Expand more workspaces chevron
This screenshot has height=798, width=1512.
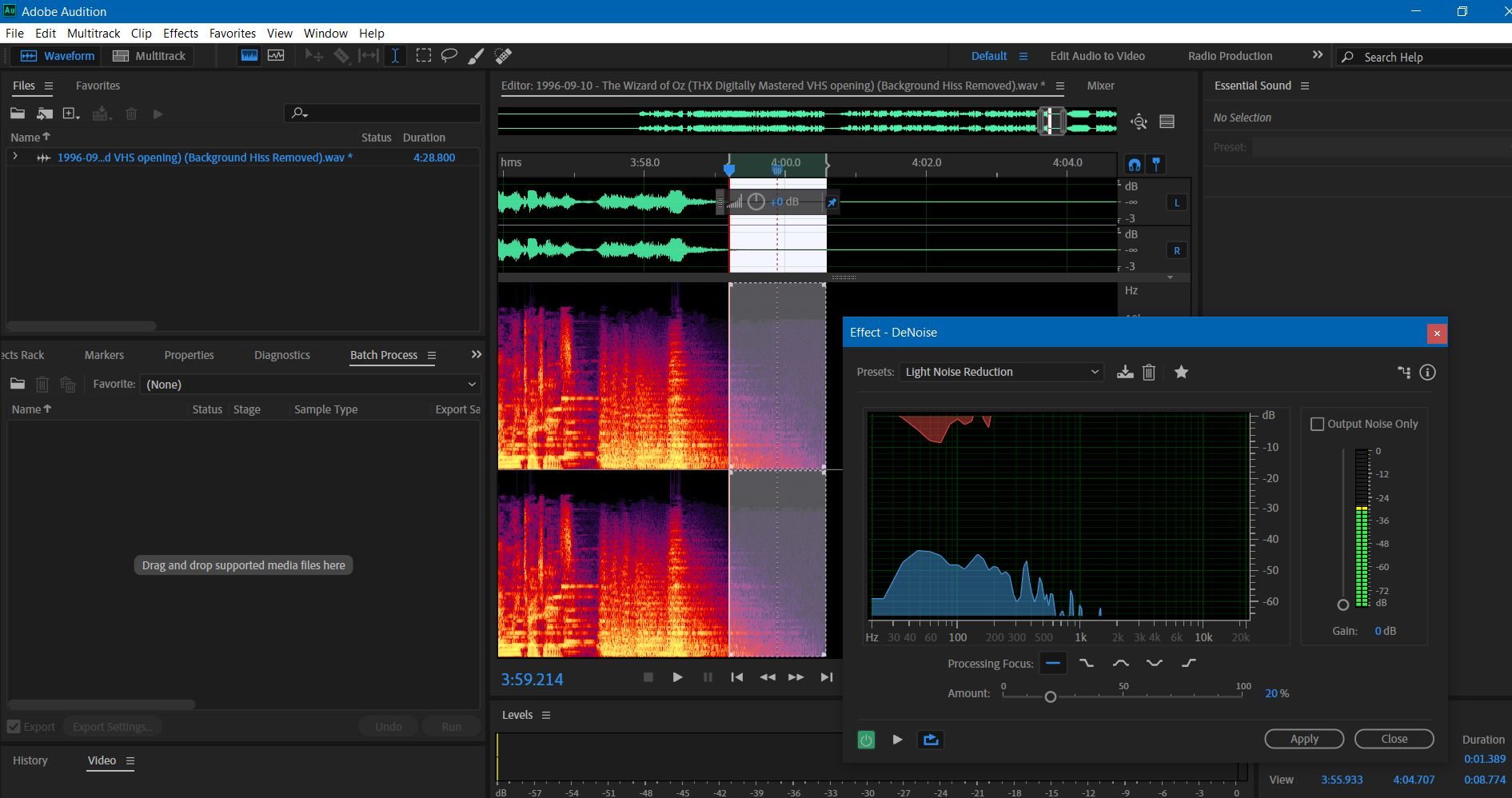[1318, 55]
